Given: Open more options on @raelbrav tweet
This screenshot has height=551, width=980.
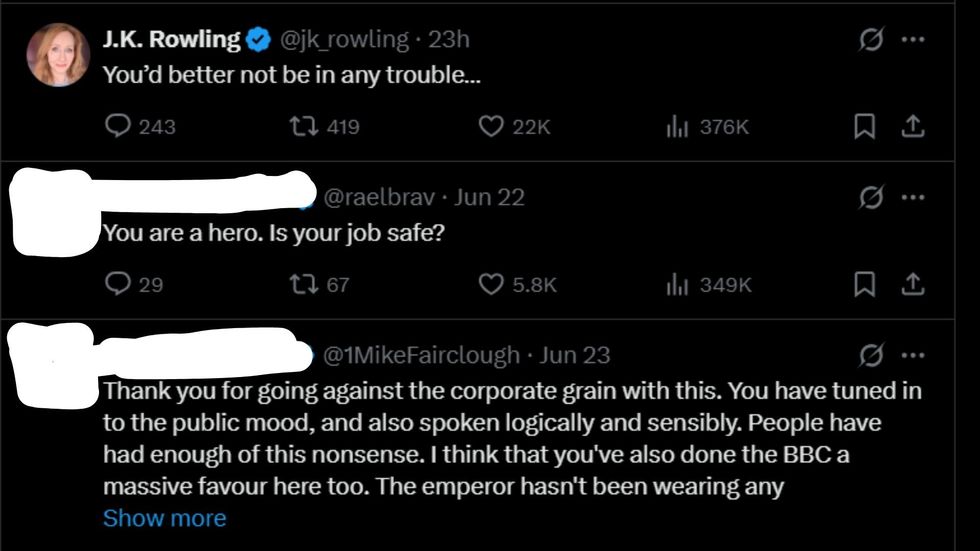Looking at the screenshot, I should click(x=912, y=197).
